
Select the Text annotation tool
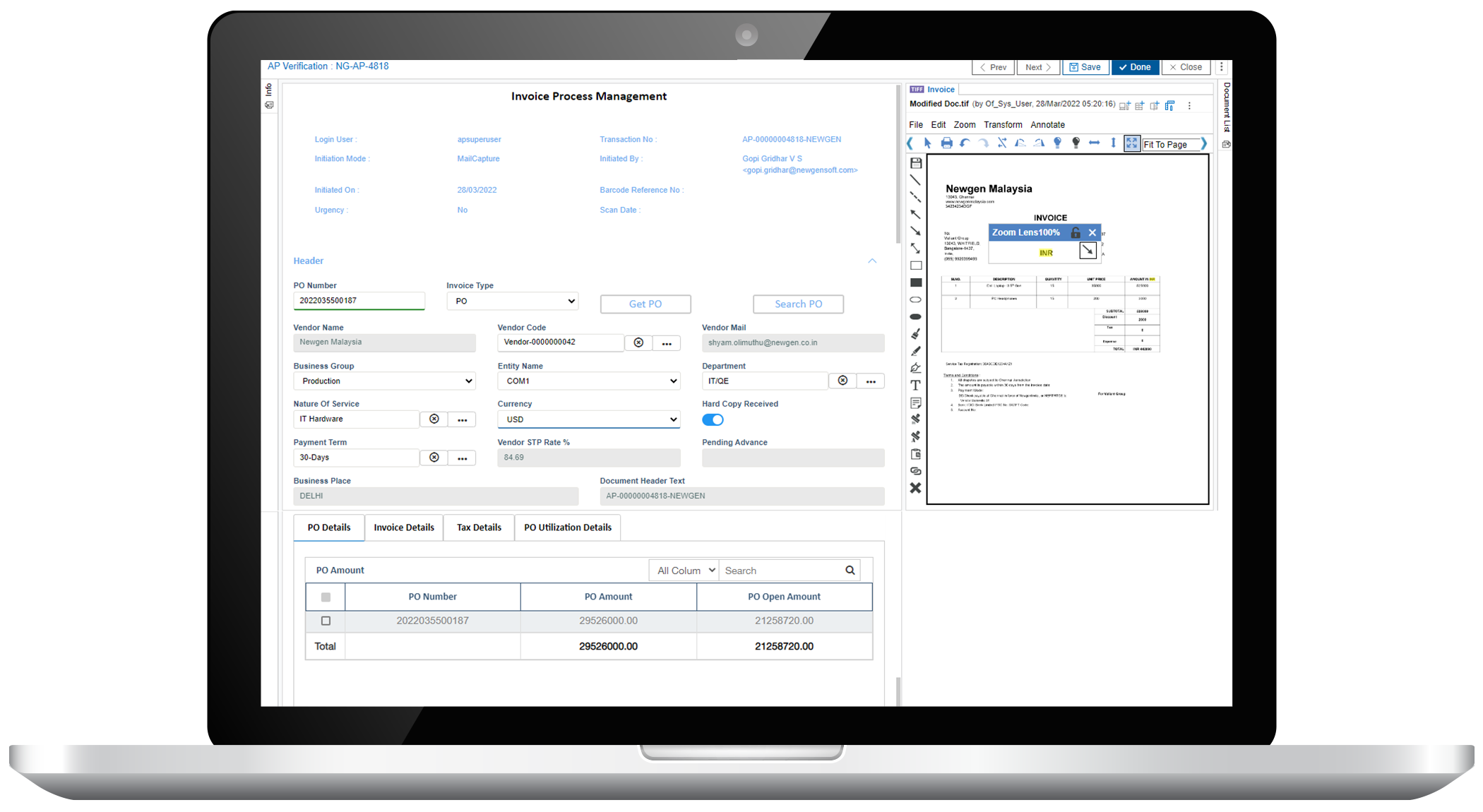click(x=916, y=385)
